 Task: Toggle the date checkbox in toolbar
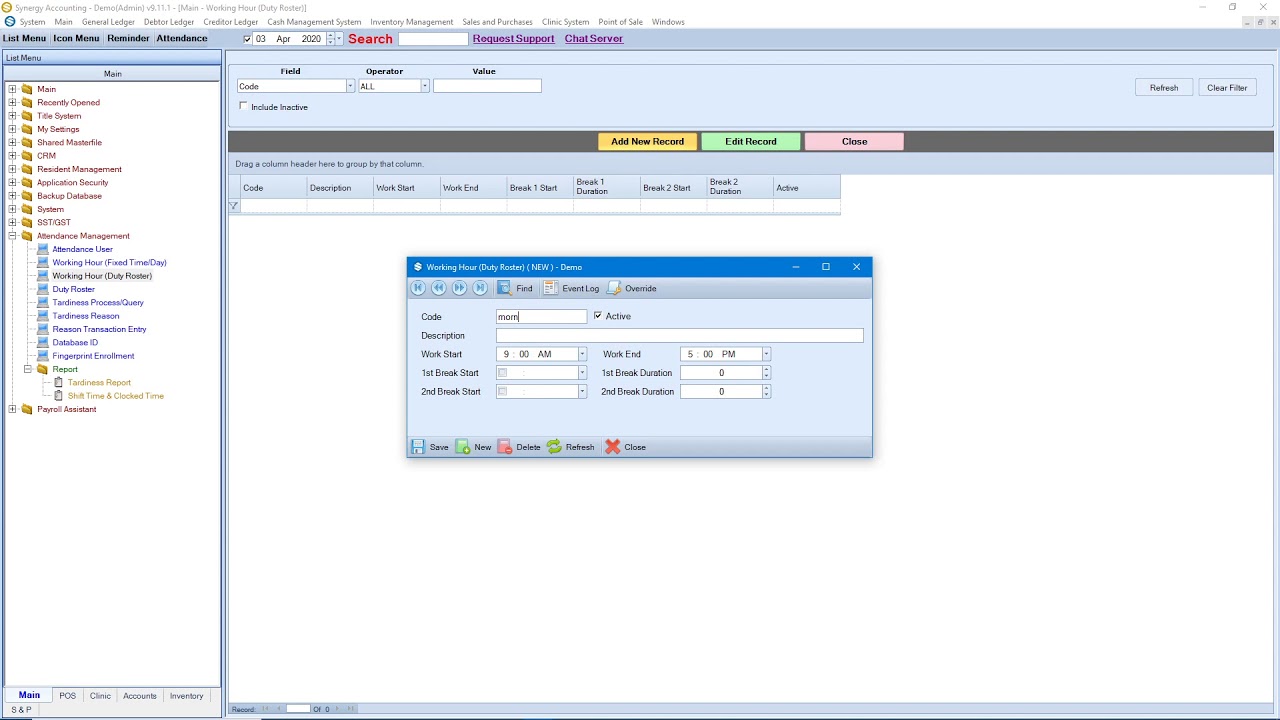pyautogui.click(x=248, y=39)
